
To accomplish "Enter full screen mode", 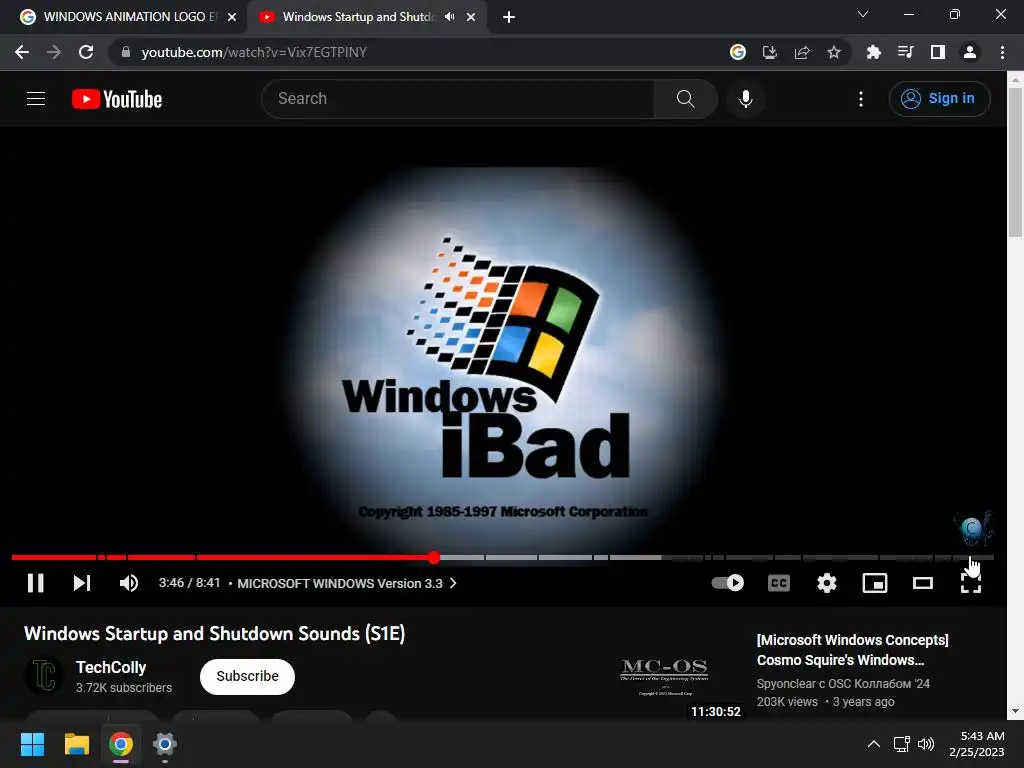I will click(971, 583).
